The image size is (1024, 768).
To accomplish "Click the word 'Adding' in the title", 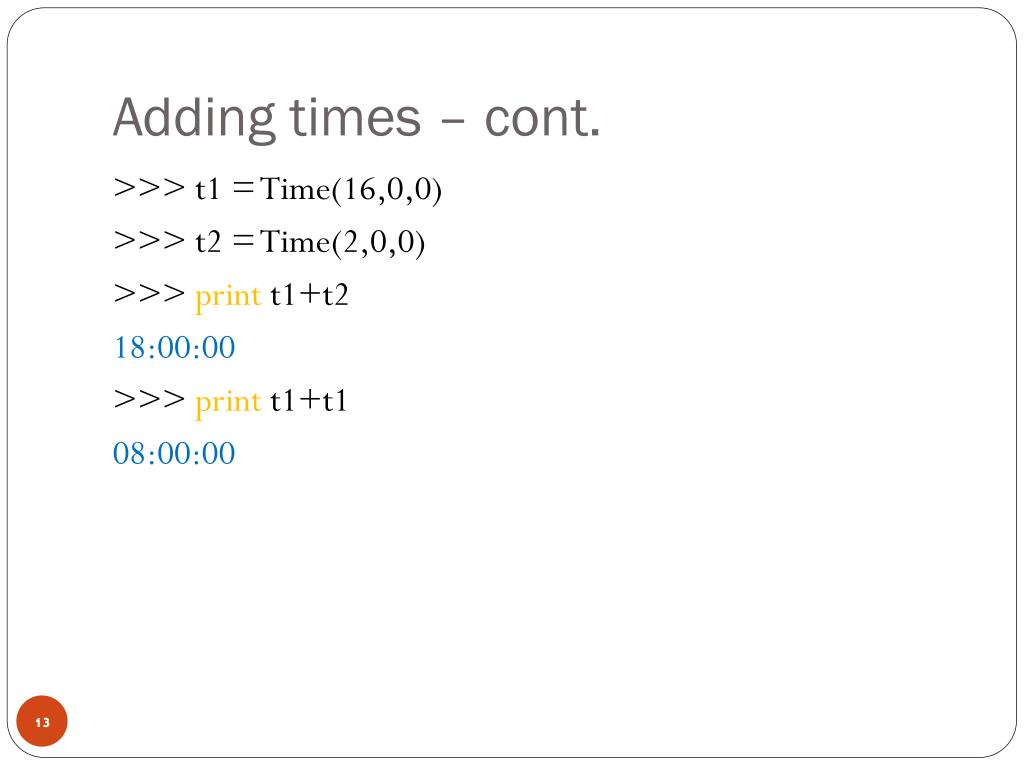I will (194, 119).
